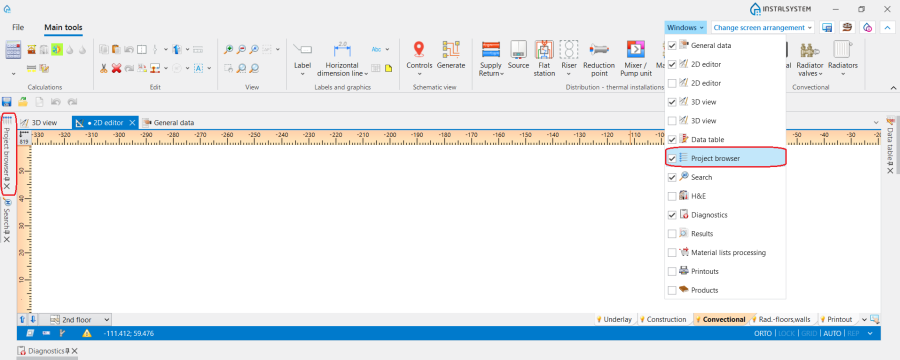Click the warning triangle in status bar

87,333
